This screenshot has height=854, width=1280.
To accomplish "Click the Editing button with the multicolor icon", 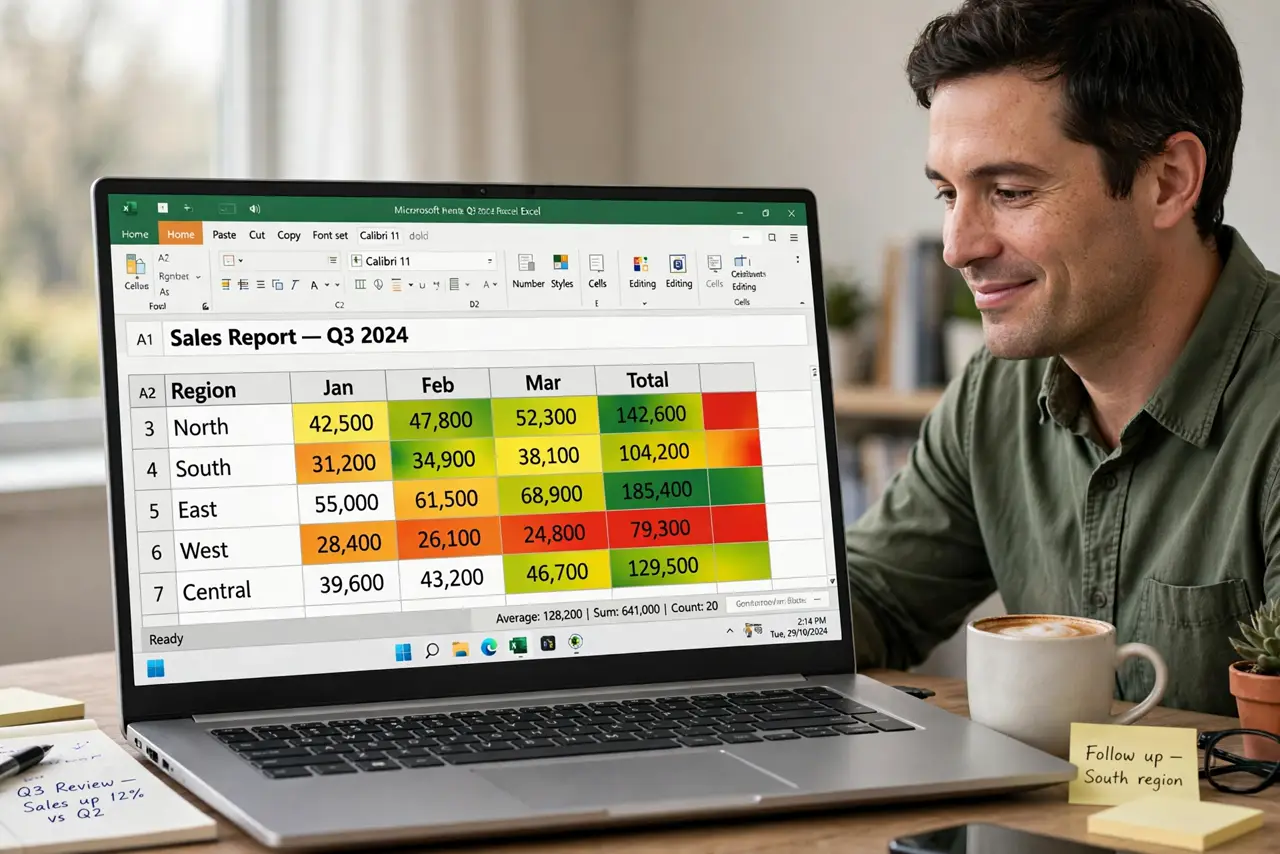I will click(x=641, y=271).
